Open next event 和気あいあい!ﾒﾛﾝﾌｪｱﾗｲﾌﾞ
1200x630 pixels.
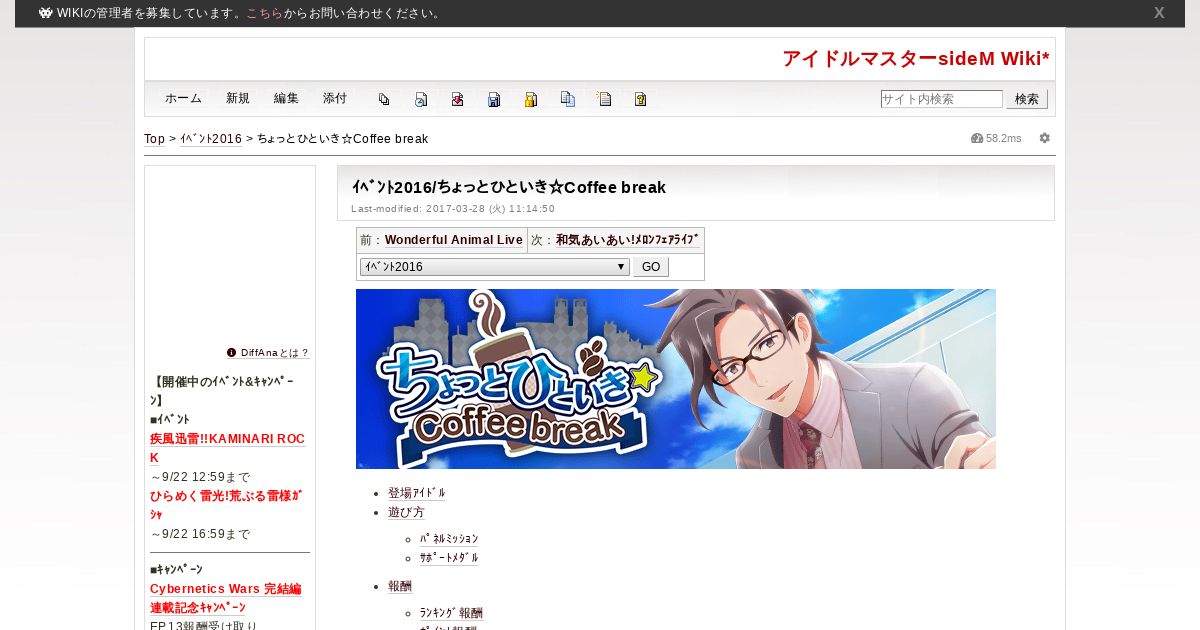627,240
